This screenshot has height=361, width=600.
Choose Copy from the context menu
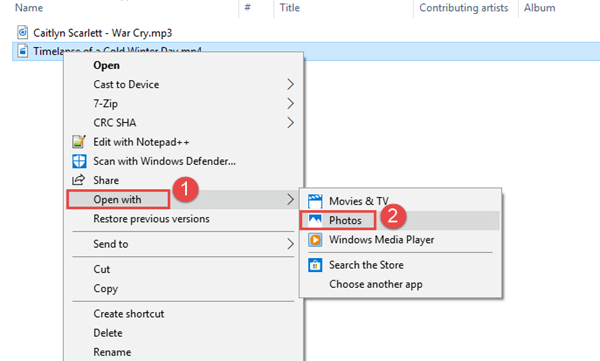184,288
